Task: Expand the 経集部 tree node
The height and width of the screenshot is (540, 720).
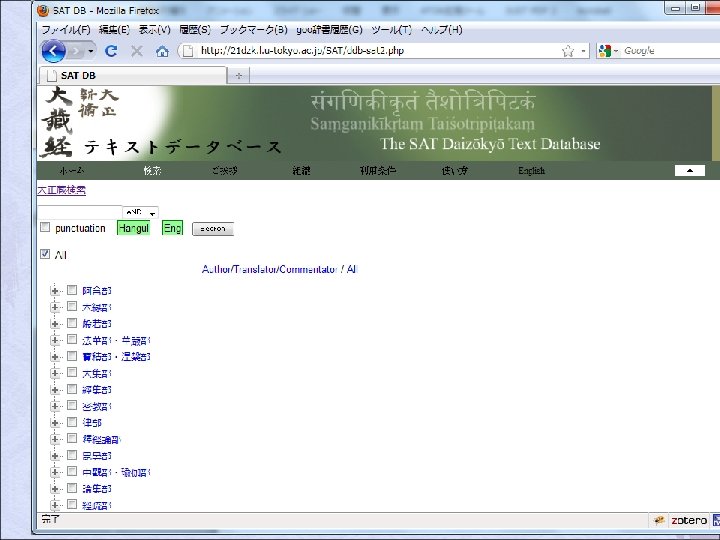Action: point(55,390)
